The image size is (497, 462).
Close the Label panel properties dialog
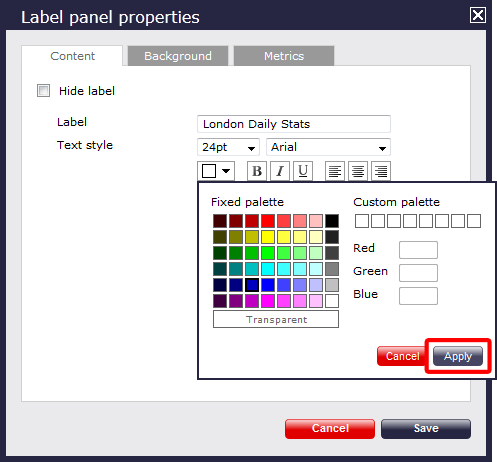click(478, 15)
